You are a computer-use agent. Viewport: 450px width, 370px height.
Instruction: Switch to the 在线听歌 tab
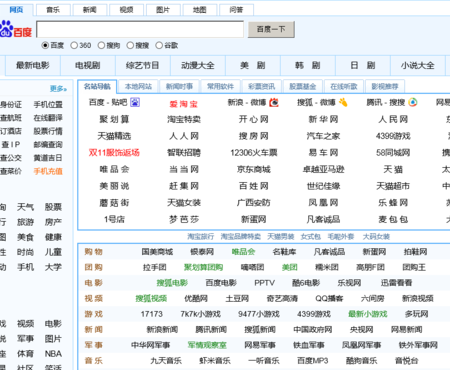point(344,87)
